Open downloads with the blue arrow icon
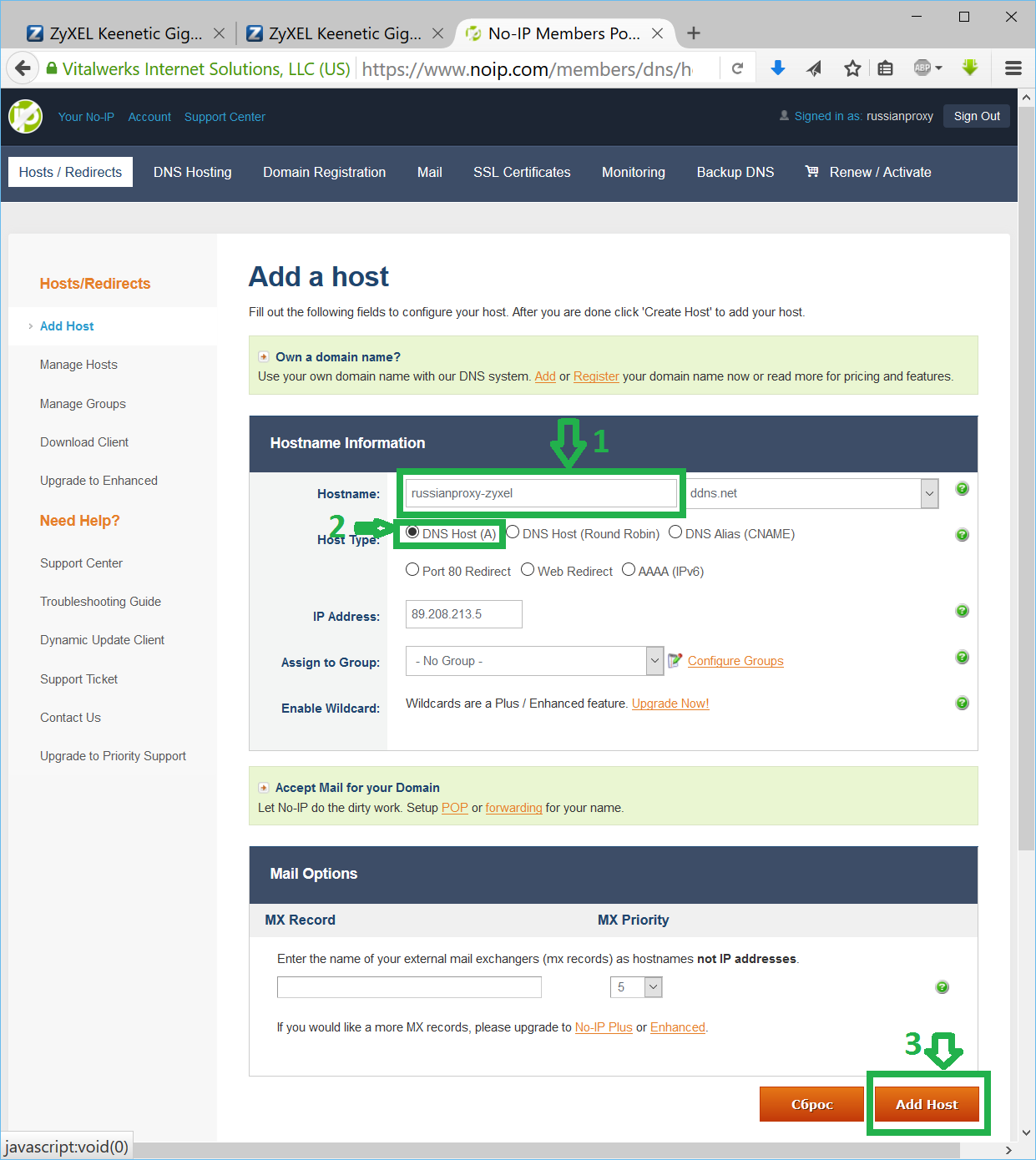Viewport: 1036px width, 1160px height. tap(777, 68)
